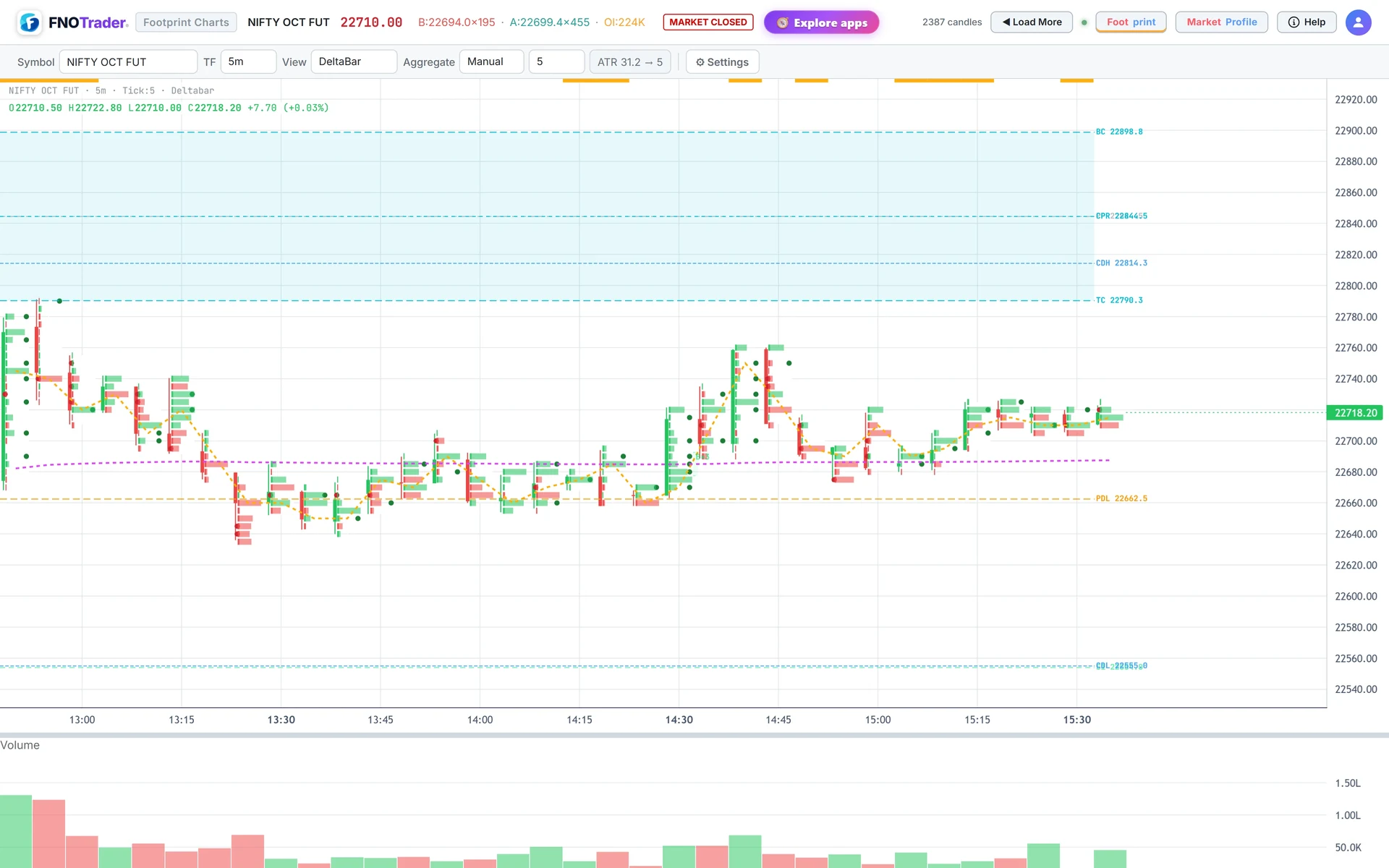
Task: Click the BC 22898.8 level label
Action: (1119, 132)
